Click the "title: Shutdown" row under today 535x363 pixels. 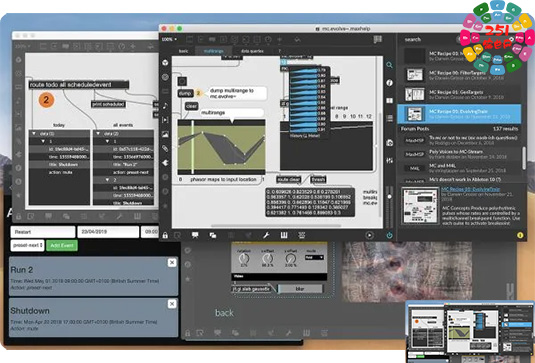point(60,164)
